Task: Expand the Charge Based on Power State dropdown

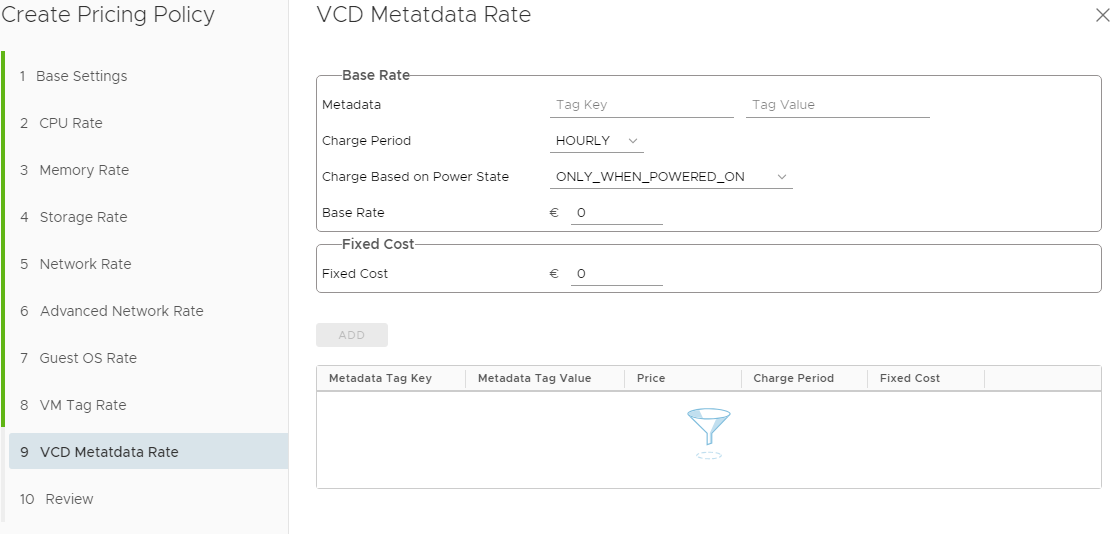Action: tap(671, 177)
